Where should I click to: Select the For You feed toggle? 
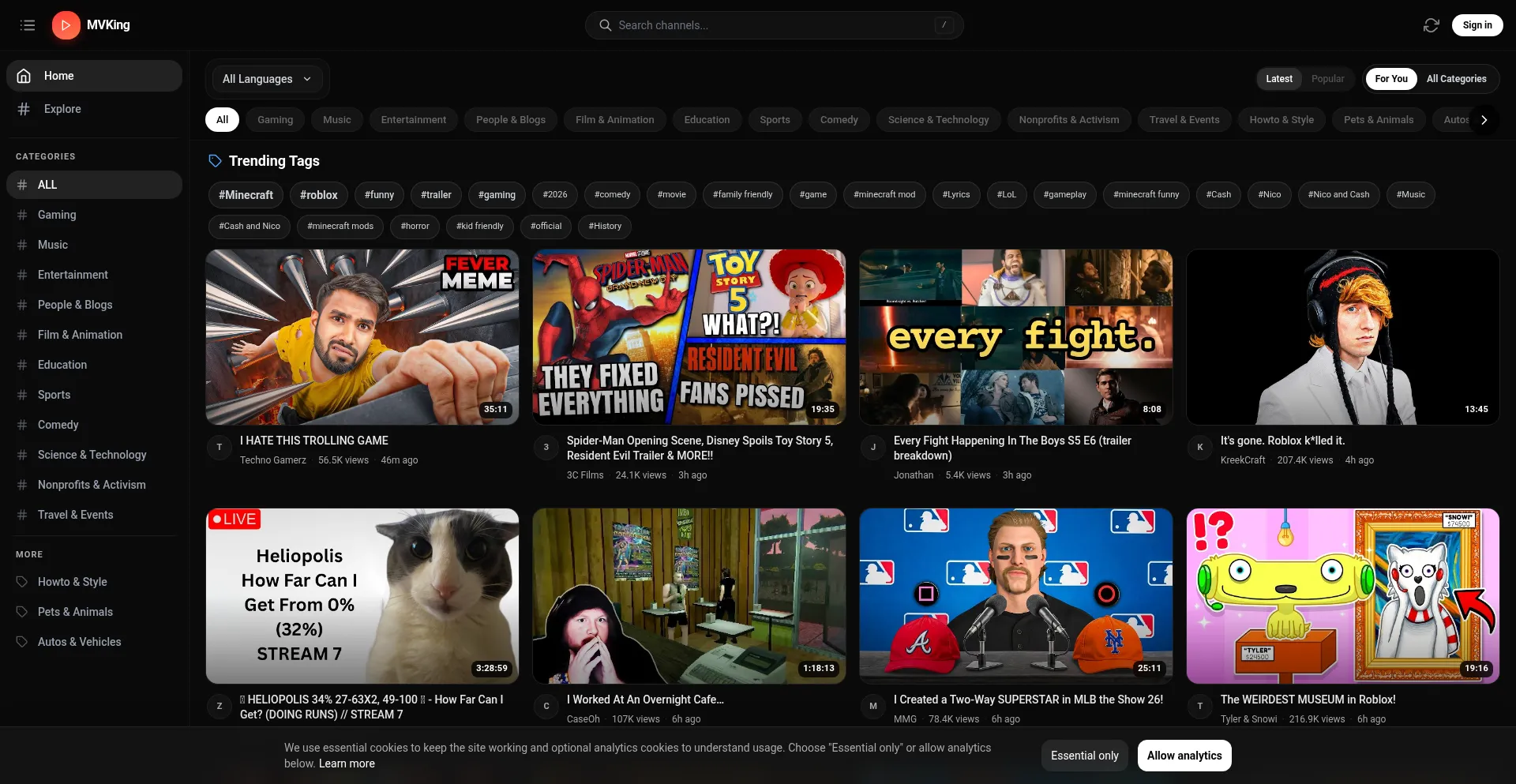[x=1391, y=79]
